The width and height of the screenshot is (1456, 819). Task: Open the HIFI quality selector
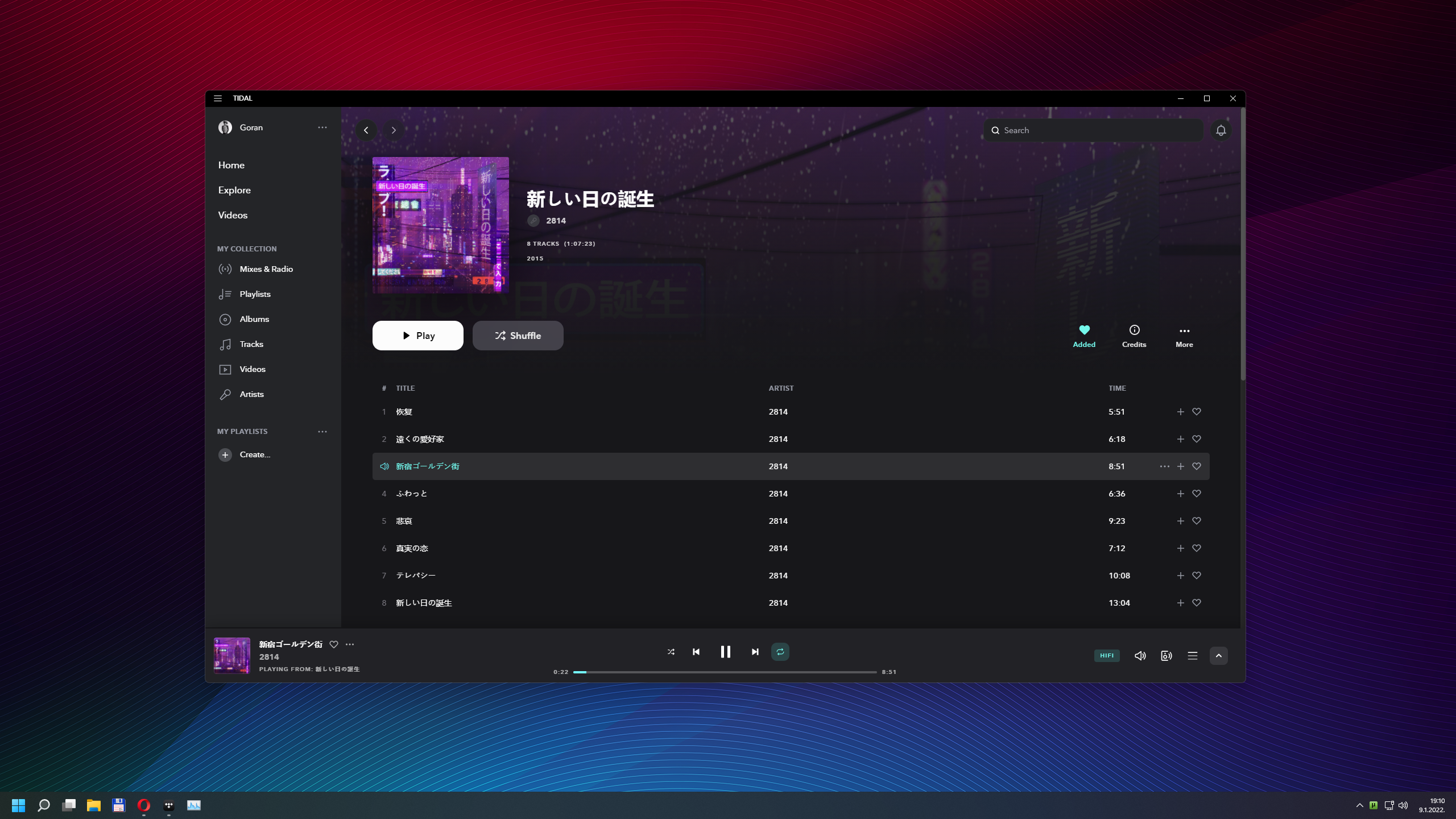(x=1107, y=656)
